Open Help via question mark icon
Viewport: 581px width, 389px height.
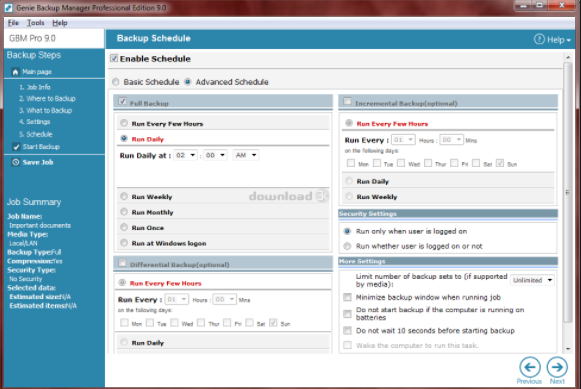(x=539, y=39)
